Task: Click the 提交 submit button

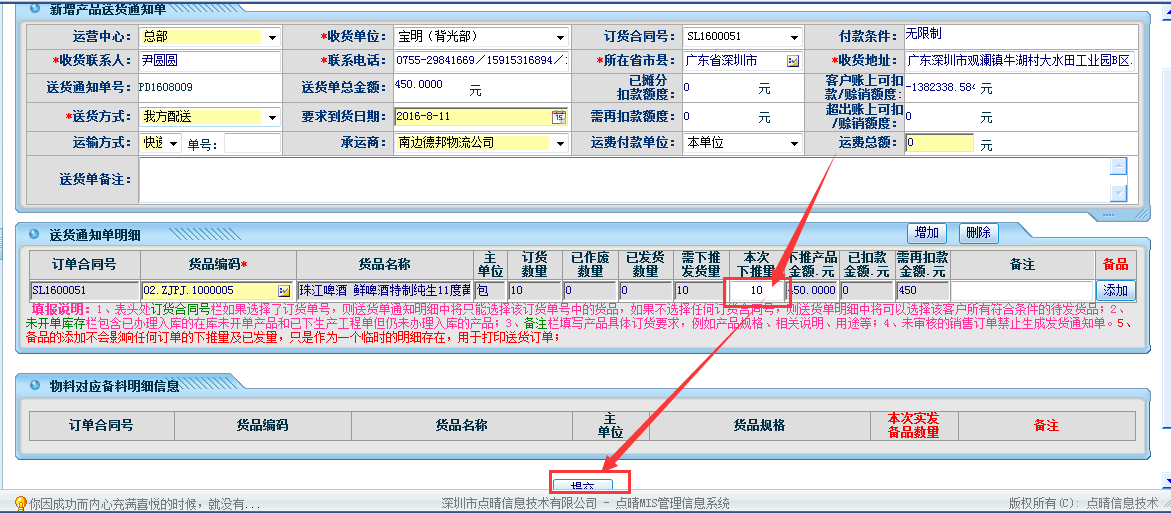Action: point(589,486)
